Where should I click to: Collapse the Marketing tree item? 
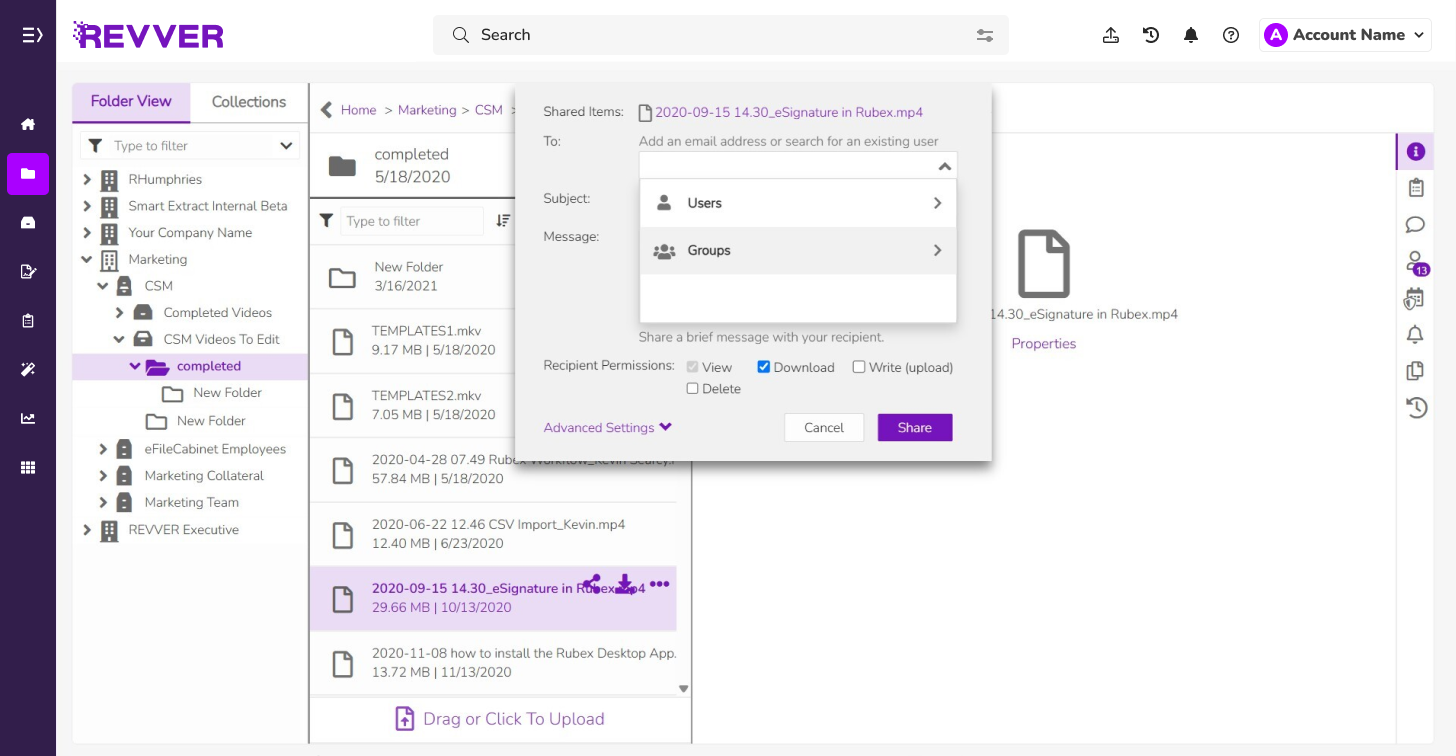(86, 259)
